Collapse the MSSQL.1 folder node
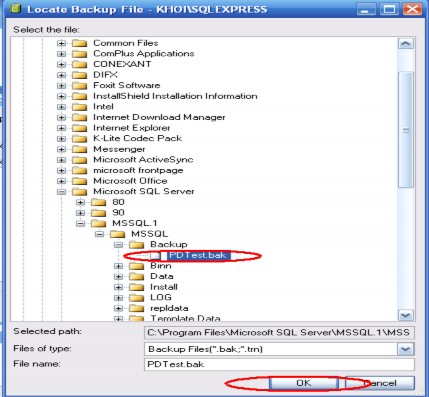Image resolution: width=429 pixels, height=397 pixels. [x=80, y=223]
